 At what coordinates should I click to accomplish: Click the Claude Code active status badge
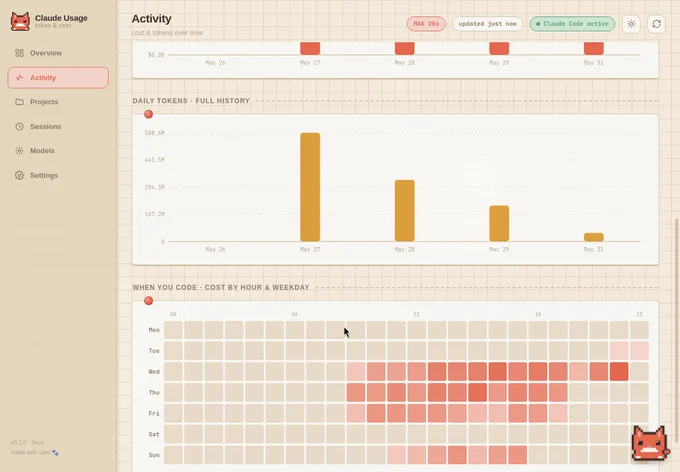572,24
